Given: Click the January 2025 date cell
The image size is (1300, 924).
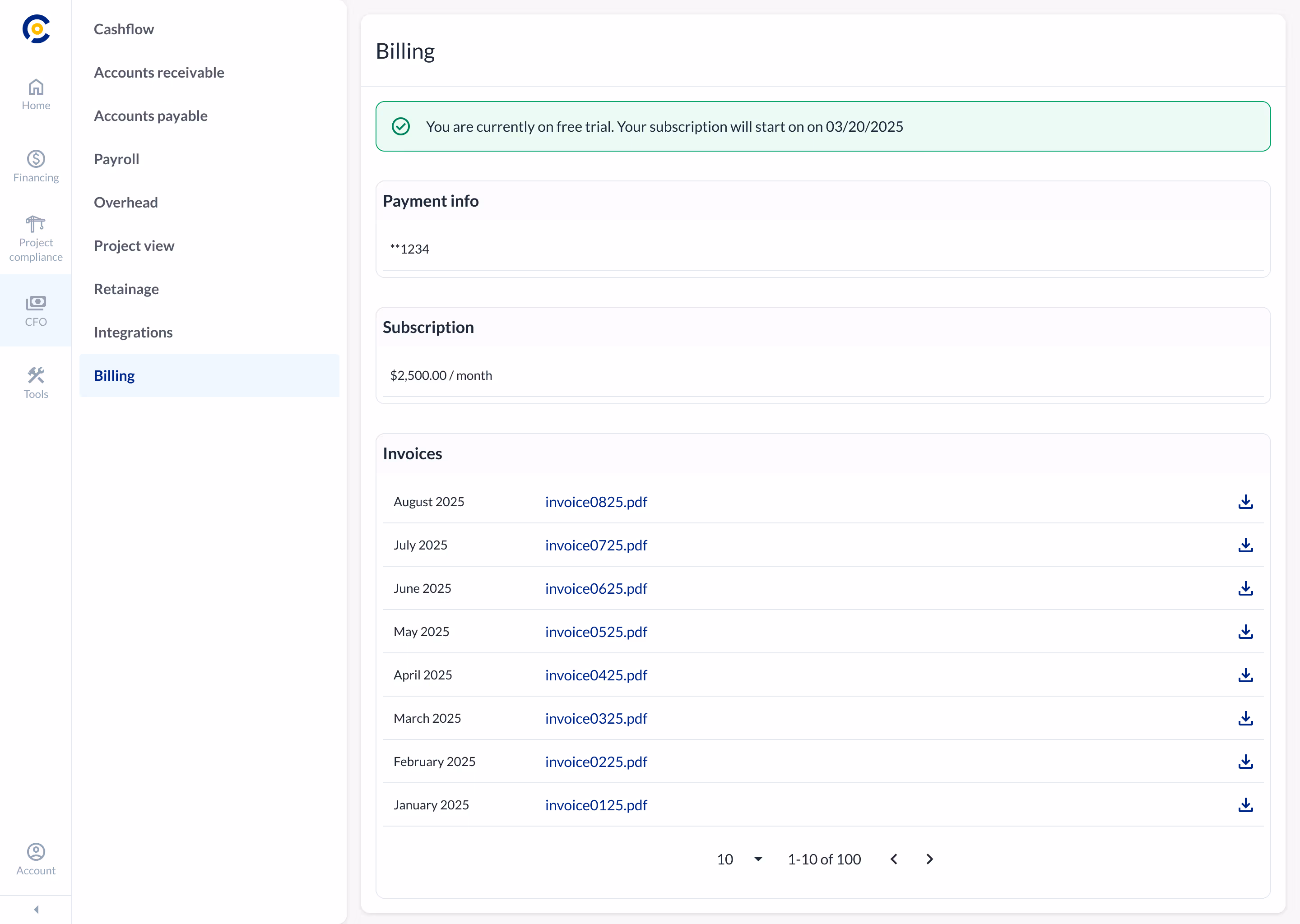Looking at the screenshot, I should 431,804.
